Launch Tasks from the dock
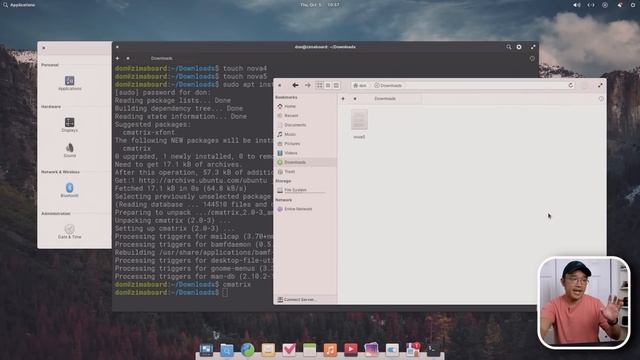640x360 pixels. point(289,350)
